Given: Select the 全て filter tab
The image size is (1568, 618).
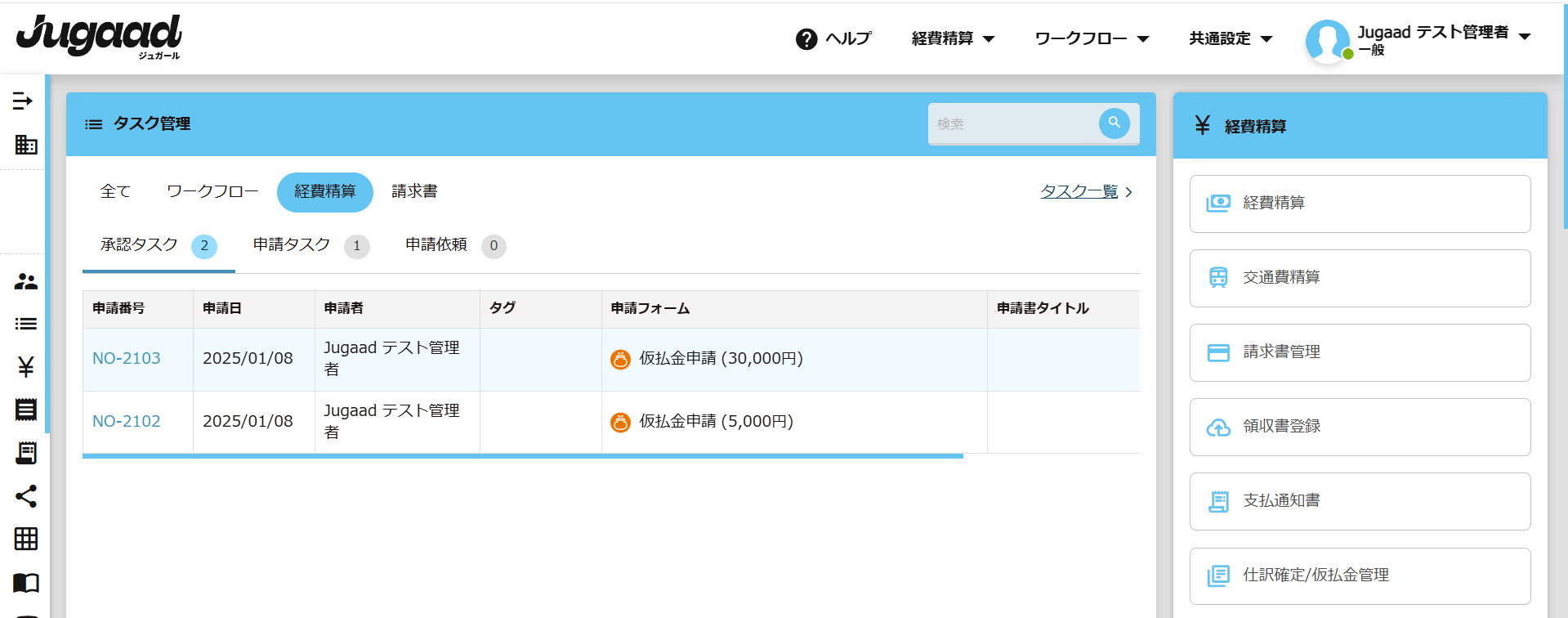Looking at the screenshot, I should pos(115,191).
